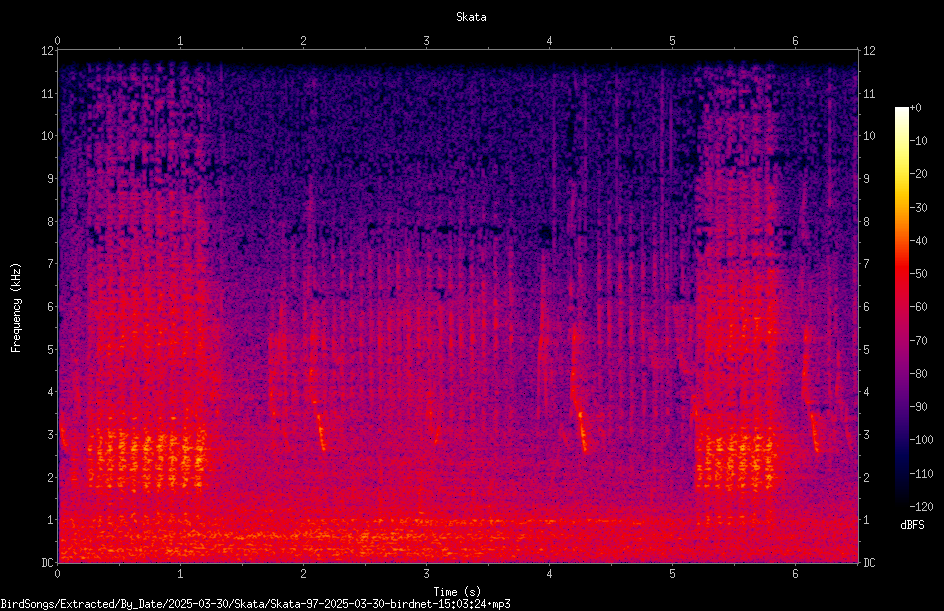Click the "-60" color scale label
Screen dimensions: 944x611
[918, 307]
